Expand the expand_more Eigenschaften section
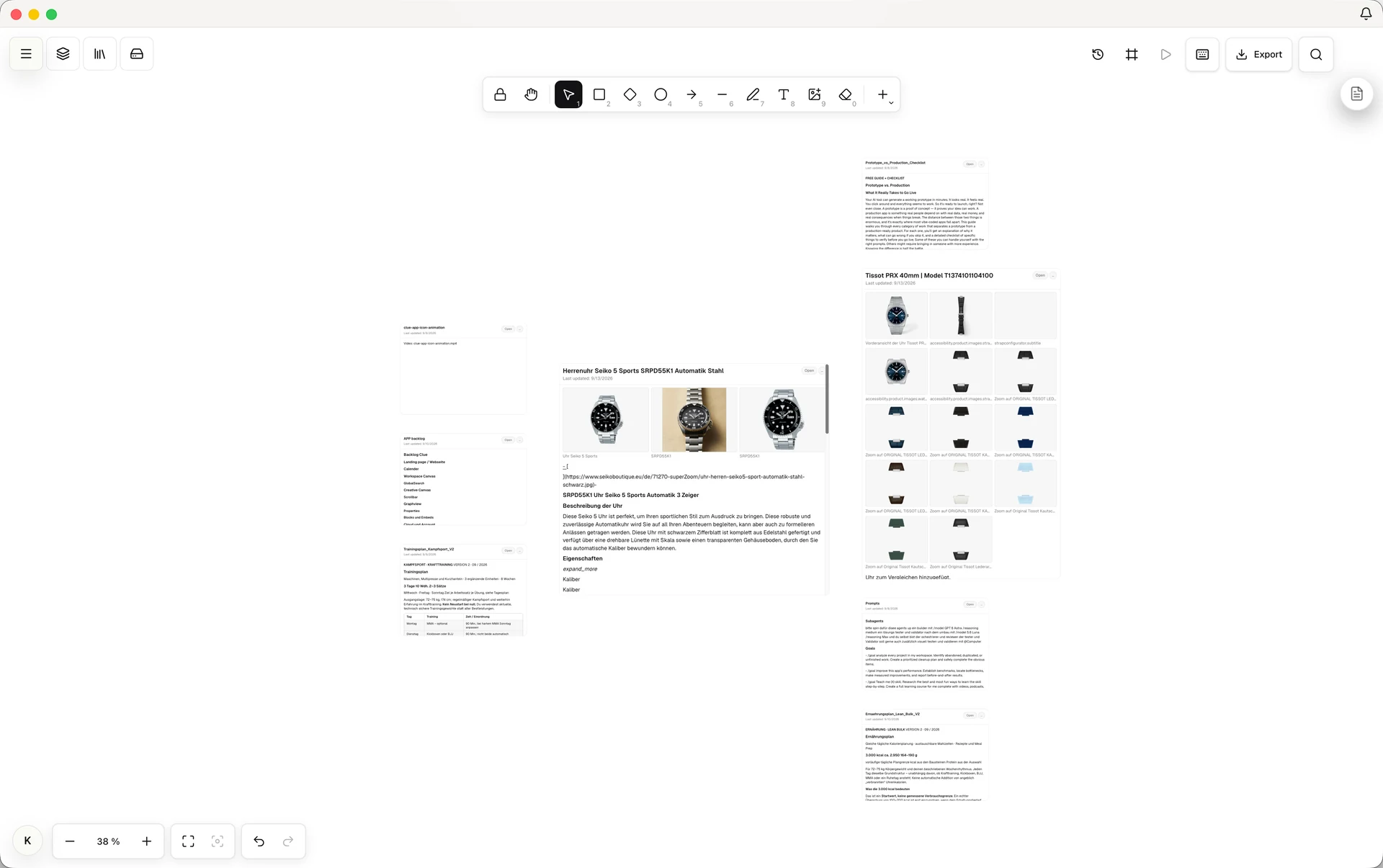The width and height of the screenshot is (1383, 868). point(580,569)
